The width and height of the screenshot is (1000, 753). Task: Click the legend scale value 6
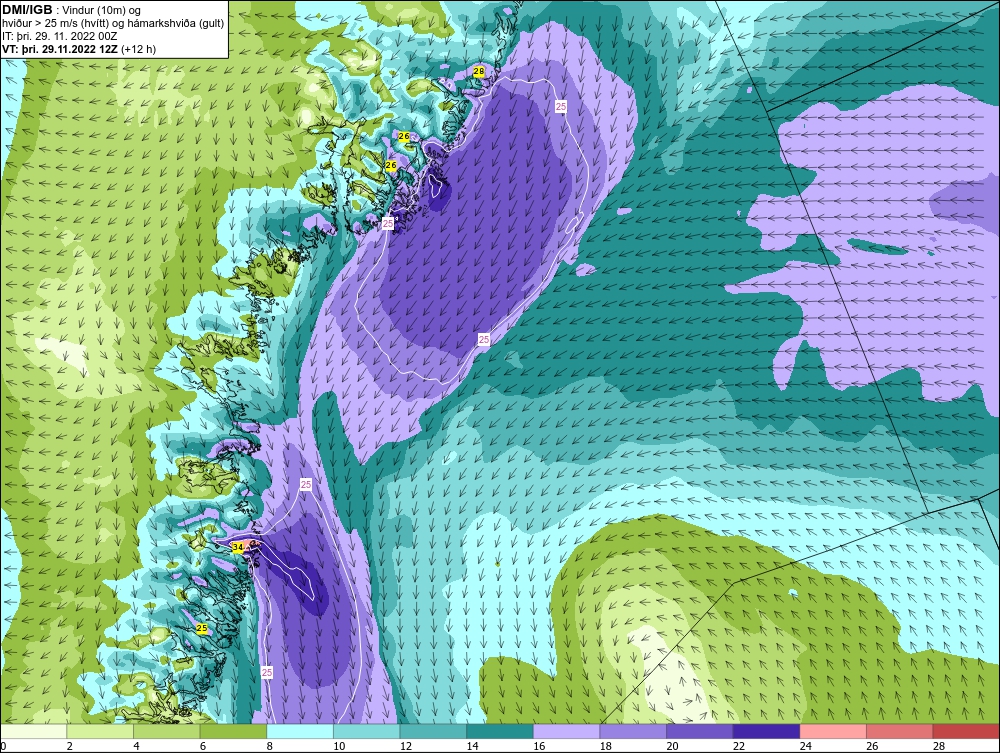click(x=203, y=746)
